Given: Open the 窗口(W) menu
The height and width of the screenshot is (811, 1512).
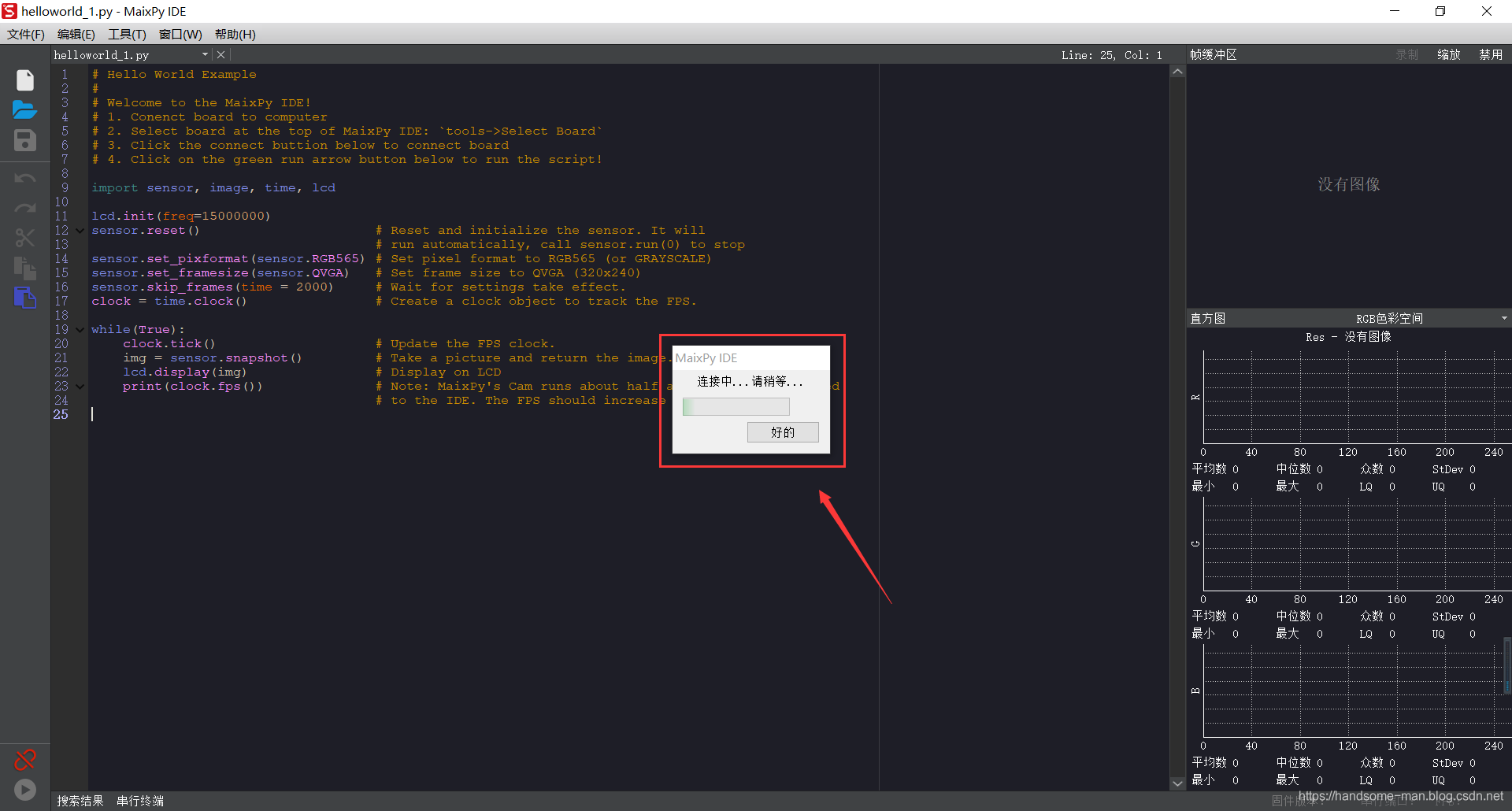Looking at the screenshot, I should coord(180,34).
